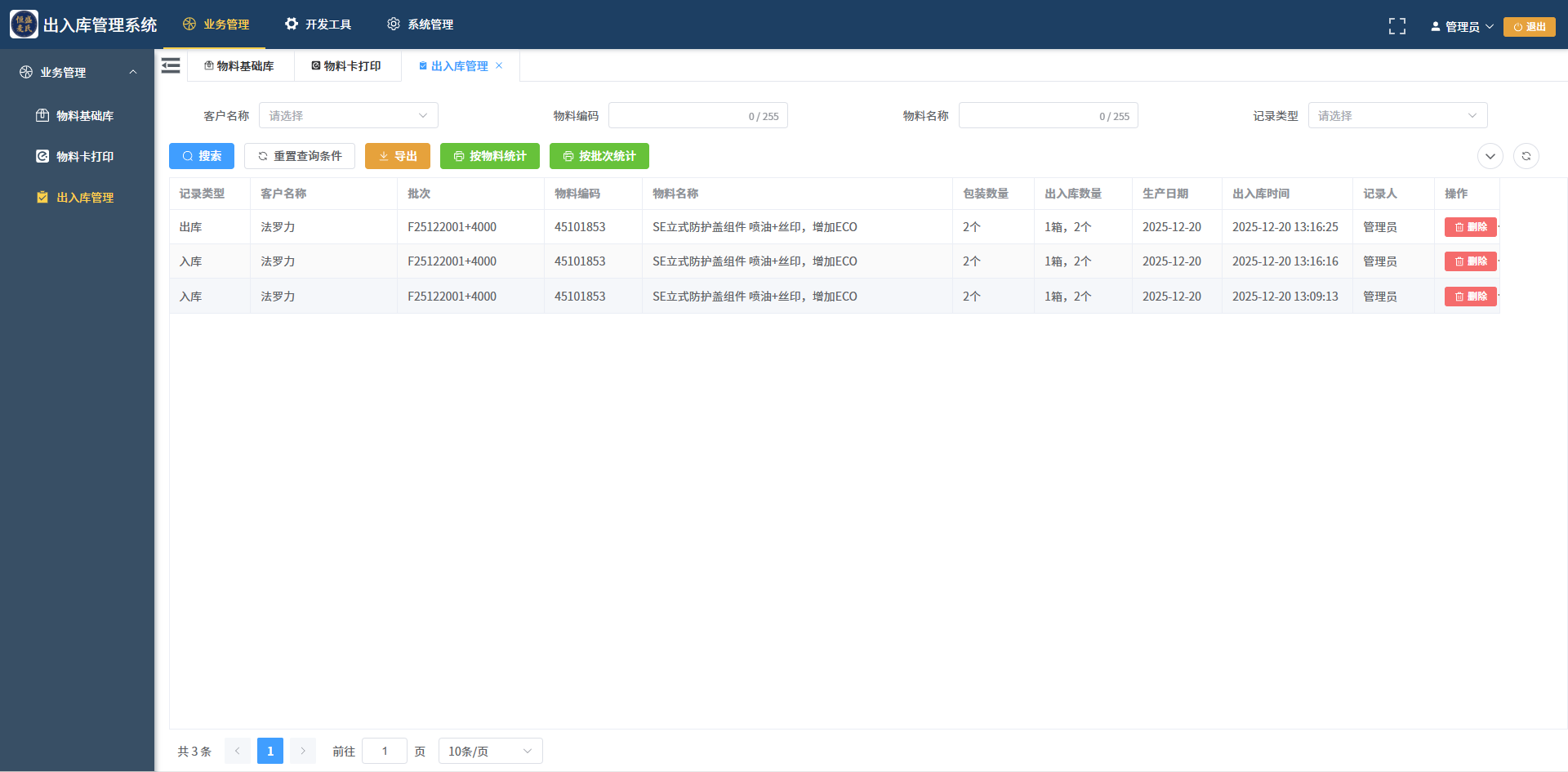
Task: Open the 开发工具 top menu
Action: (x=318, y=25)
